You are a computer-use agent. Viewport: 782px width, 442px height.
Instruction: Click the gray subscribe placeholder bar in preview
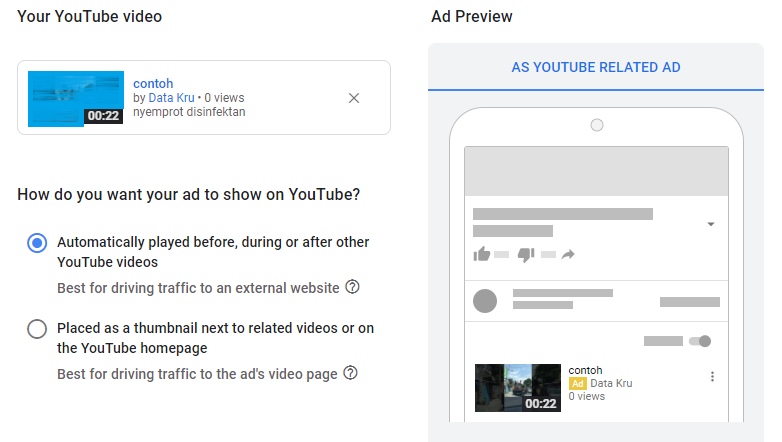690,302
